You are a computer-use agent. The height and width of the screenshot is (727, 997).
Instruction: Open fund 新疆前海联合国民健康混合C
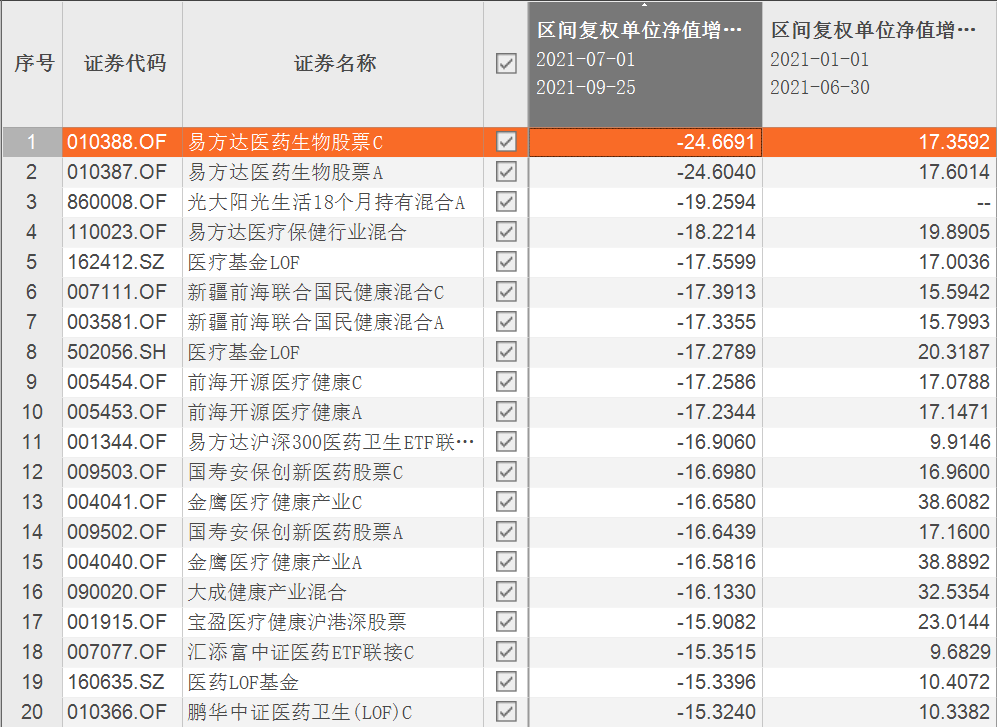click(316, 291)
